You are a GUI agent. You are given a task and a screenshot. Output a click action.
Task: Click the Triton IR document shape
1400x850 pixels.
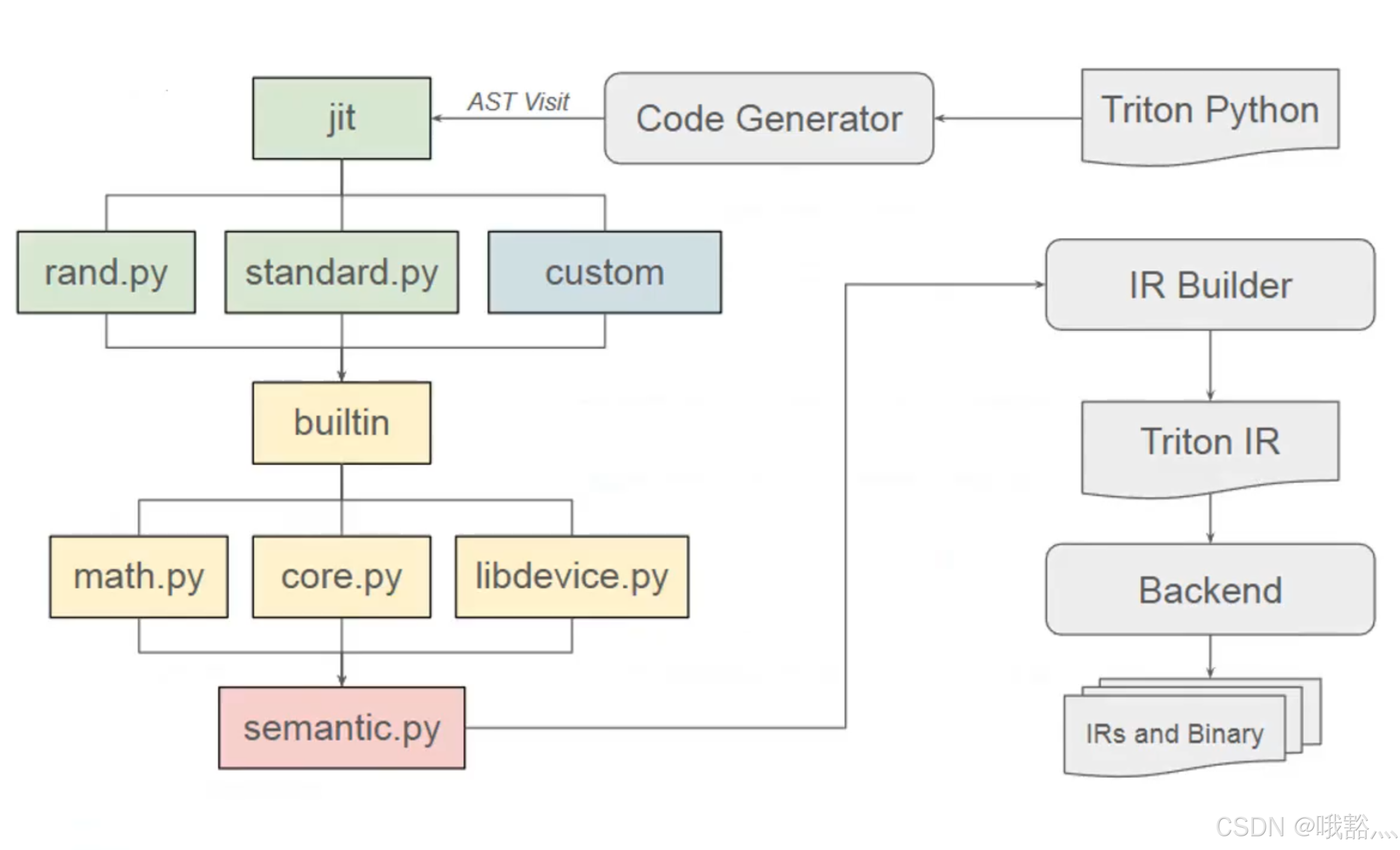(1209, 442)
